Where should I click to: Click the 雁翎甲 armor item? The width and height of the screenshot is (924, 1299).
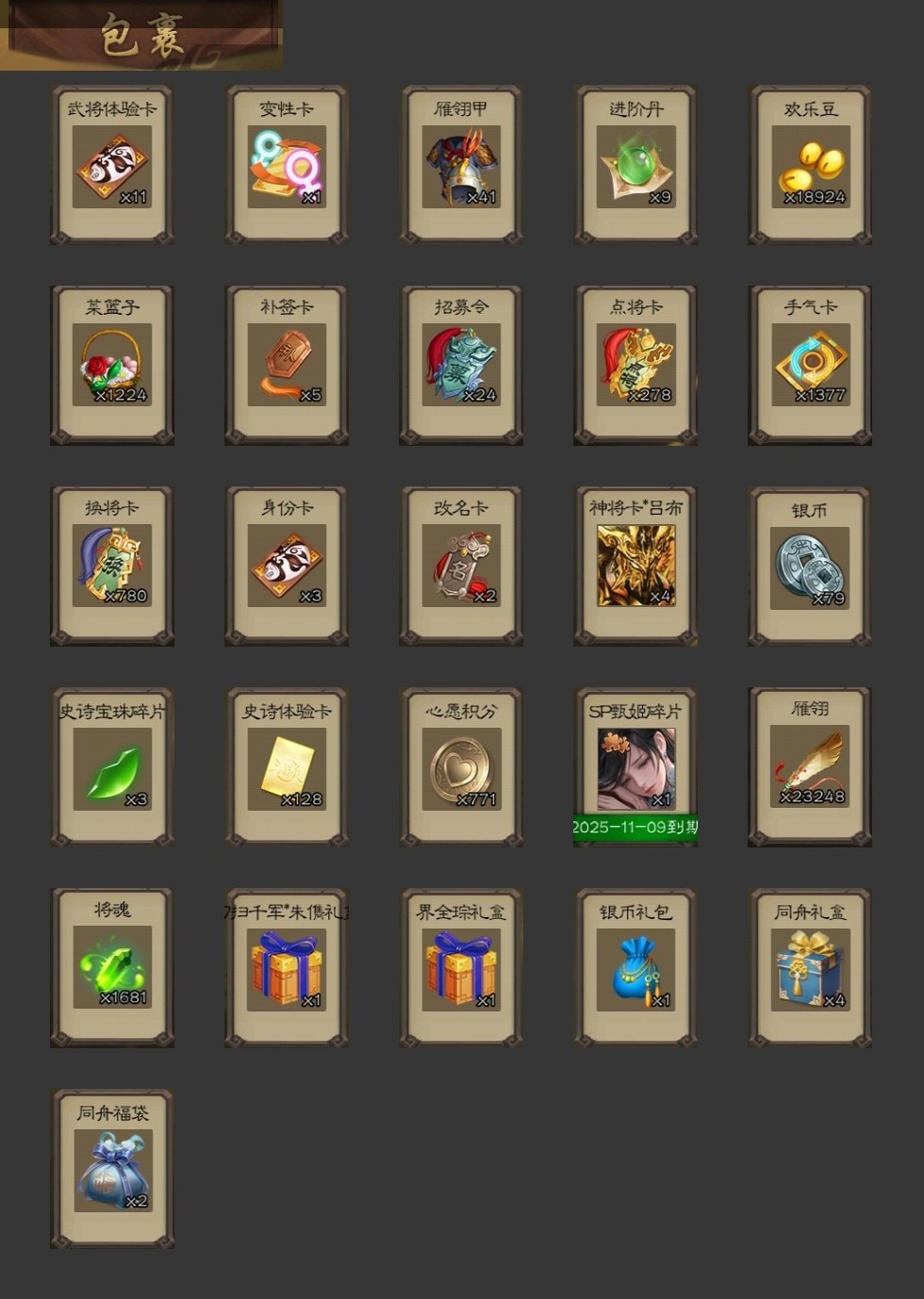point(461,166)
